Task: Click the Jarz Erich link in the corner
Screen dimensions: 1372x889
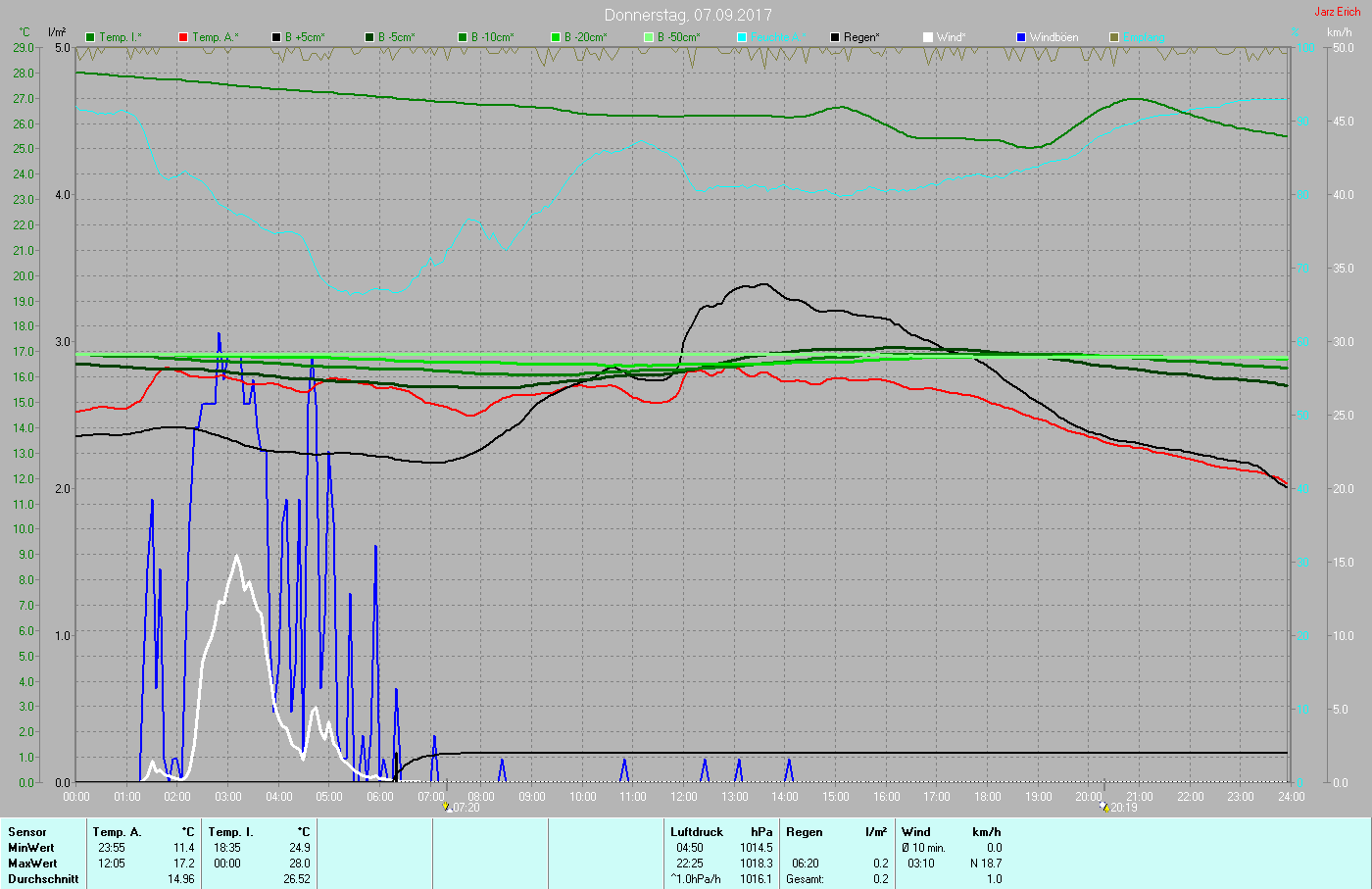Action: point(1337,12)
